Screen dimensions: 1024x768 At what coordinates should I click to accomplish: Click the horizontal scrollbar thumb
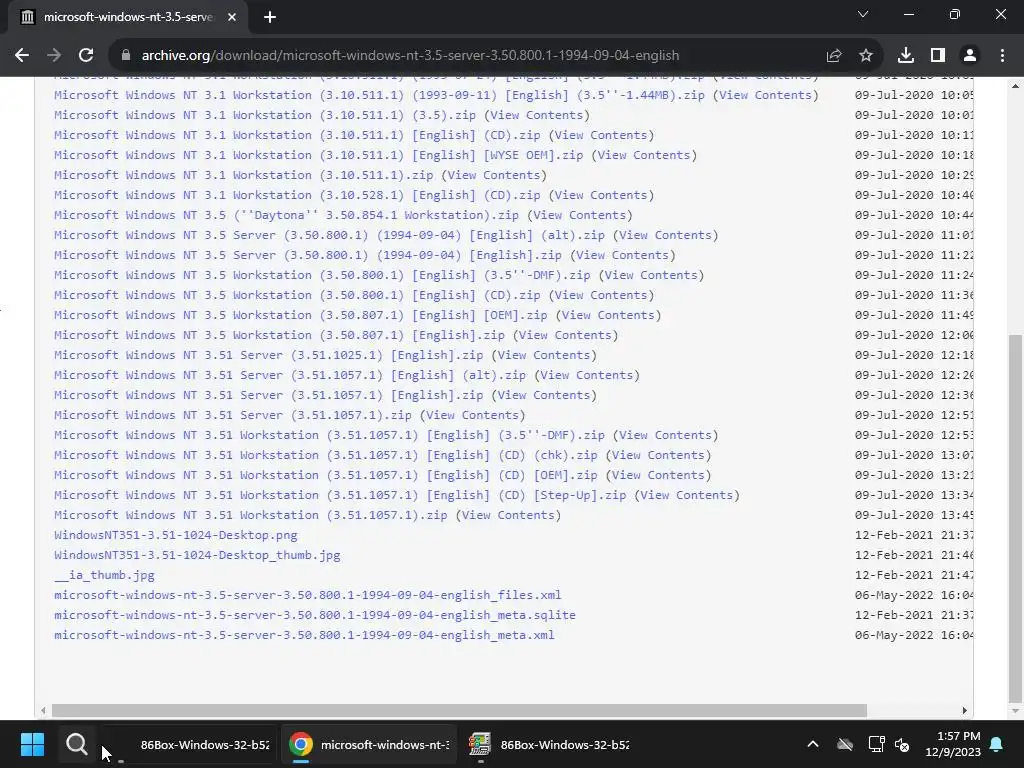459,711
